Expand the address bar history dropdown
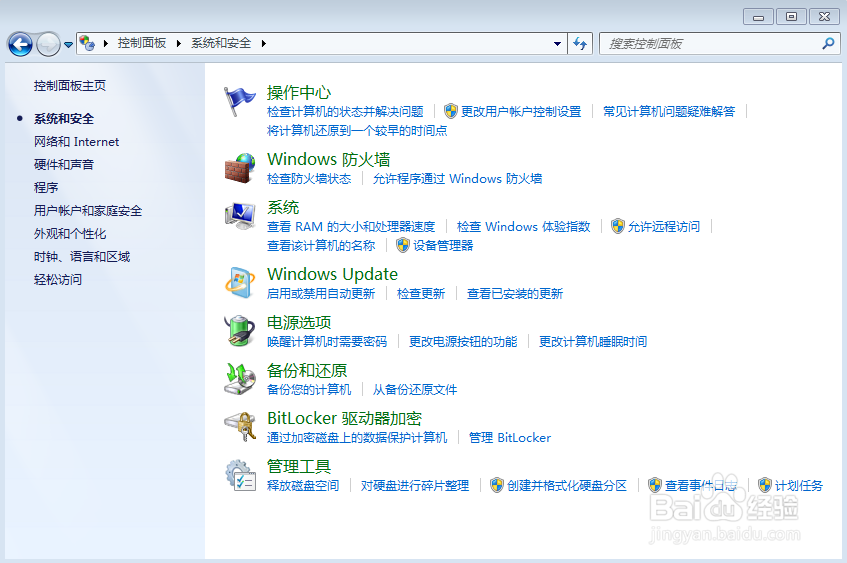847x563 pixels. coord(557,43)
